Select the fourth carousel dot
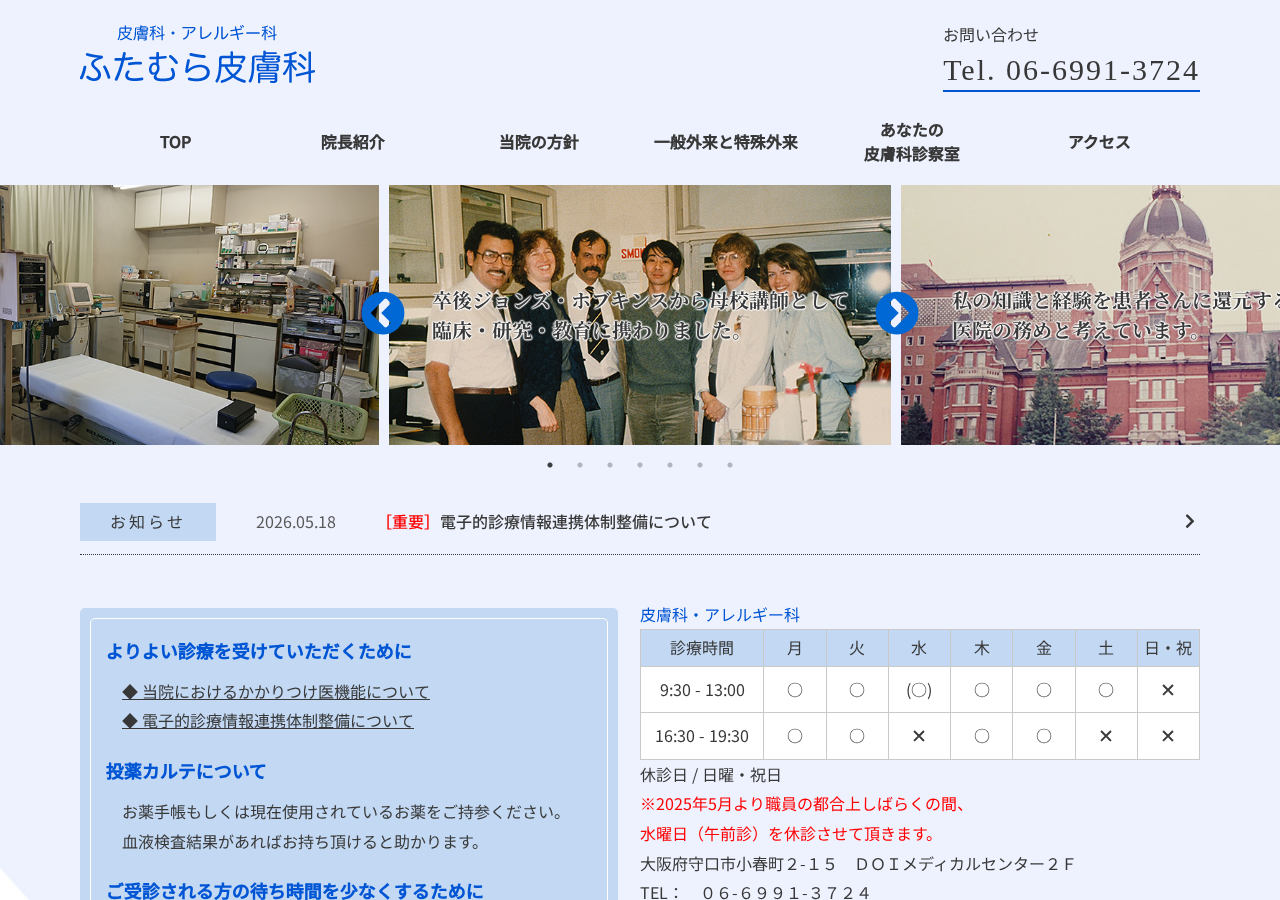1280x900 pixels. point(640,465)
